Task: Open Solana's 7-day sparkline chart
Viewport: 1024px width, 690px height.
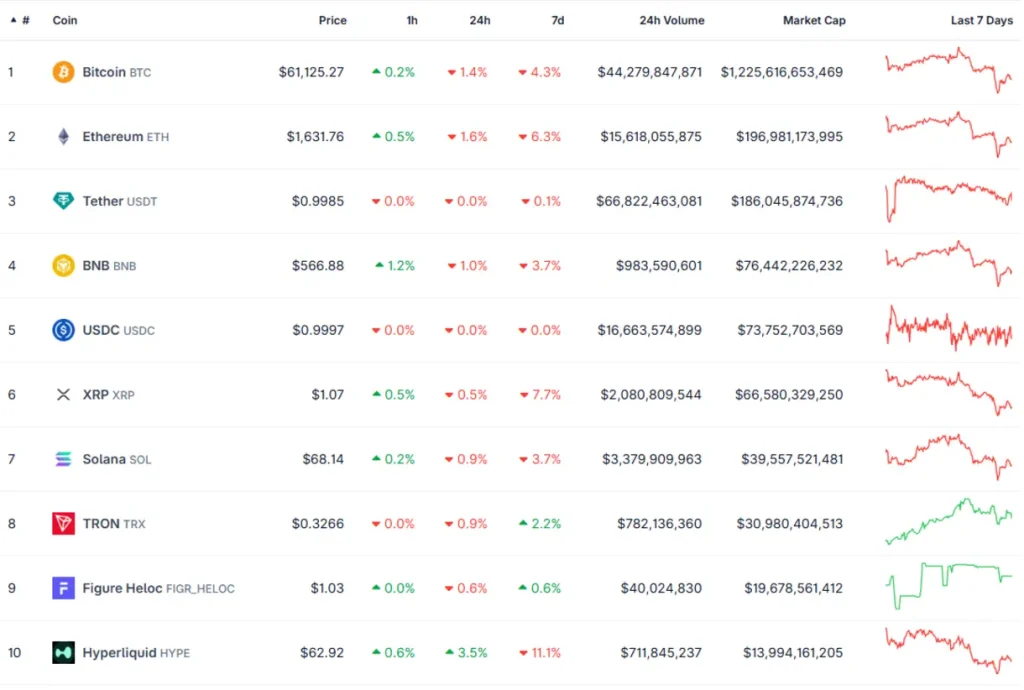Action: tap(949, 457)
